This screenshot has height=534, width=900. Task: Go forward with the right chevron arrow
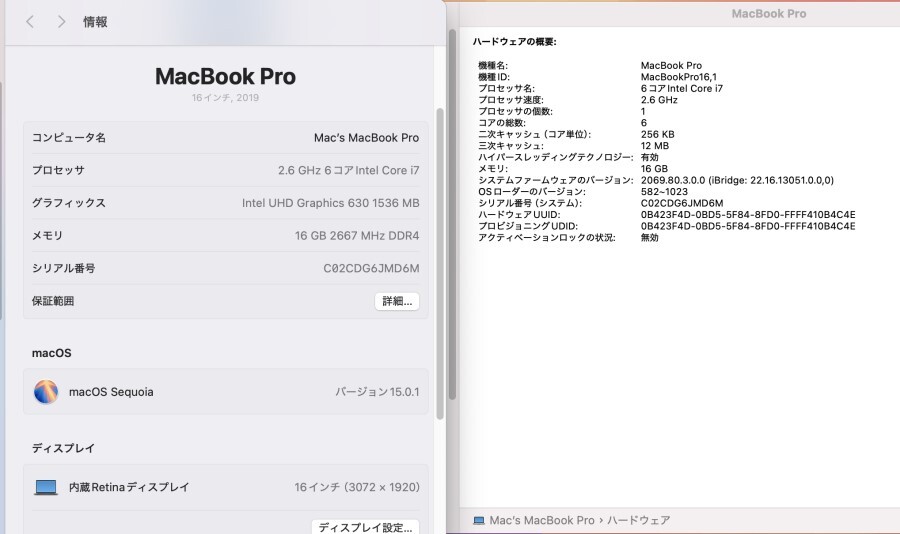[61, 22]
